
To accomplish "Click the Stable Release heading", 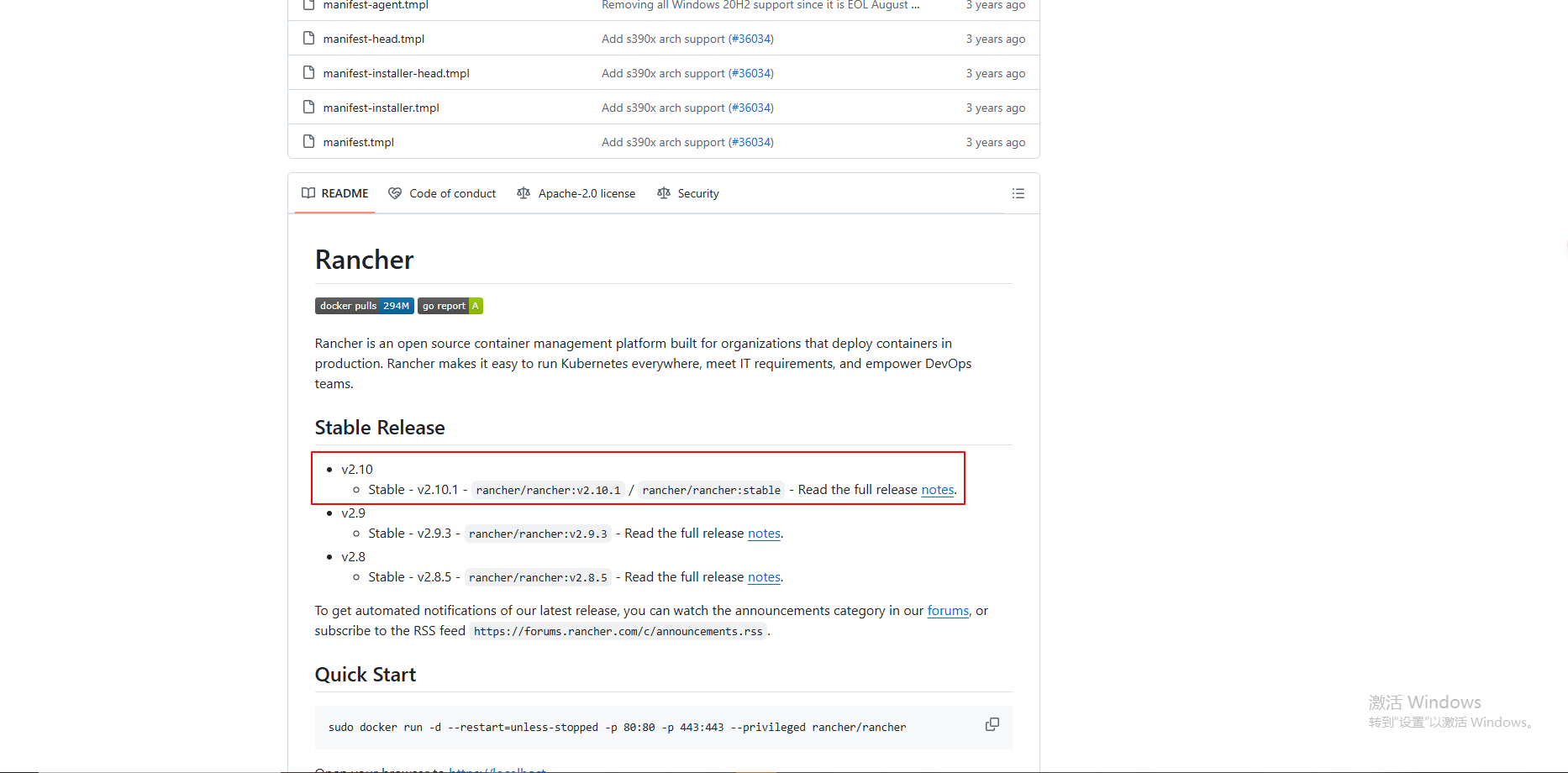I will (x=380, y=428).
